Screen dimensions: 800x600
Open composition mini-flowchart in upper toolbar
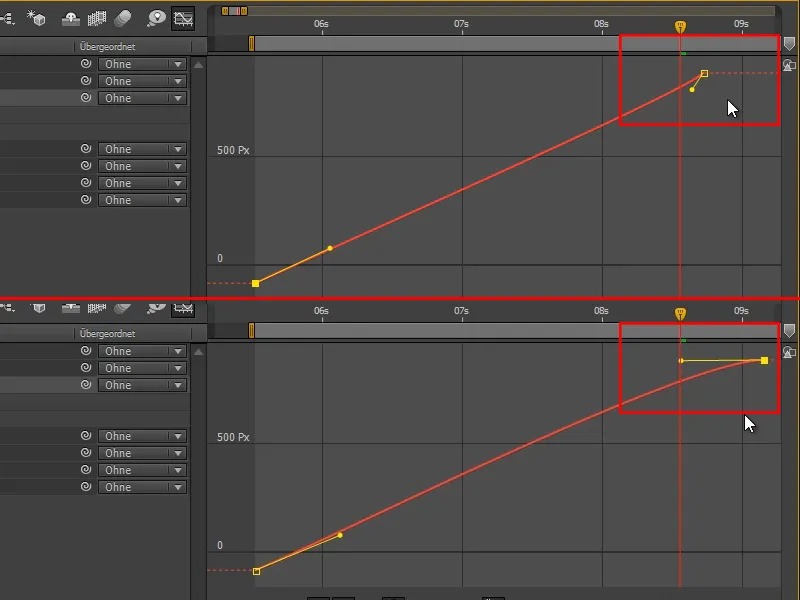(x=7, y=19)
